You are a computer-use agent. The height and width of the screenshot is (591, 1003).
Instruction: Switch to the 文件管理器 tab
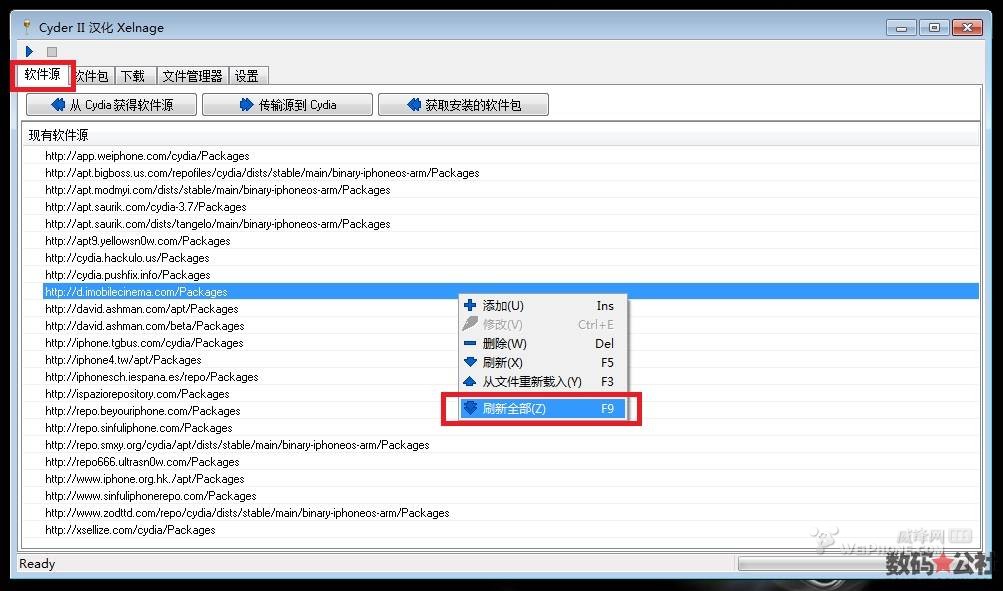coord(191,75)
